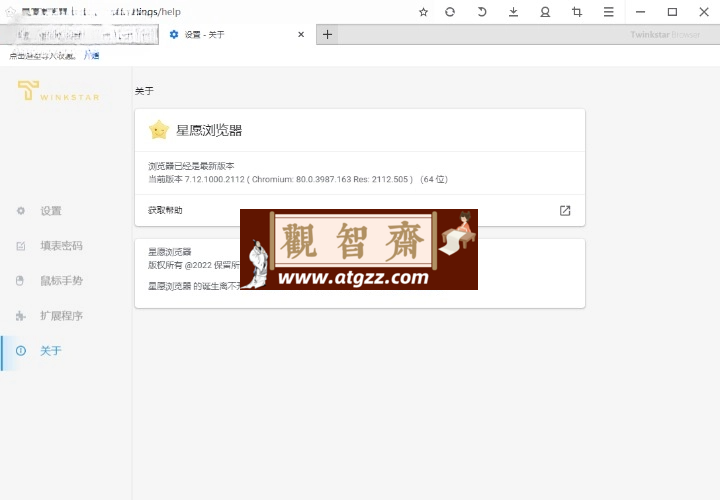
Task: Open a new tab with plus button
Action: [327, 34]
